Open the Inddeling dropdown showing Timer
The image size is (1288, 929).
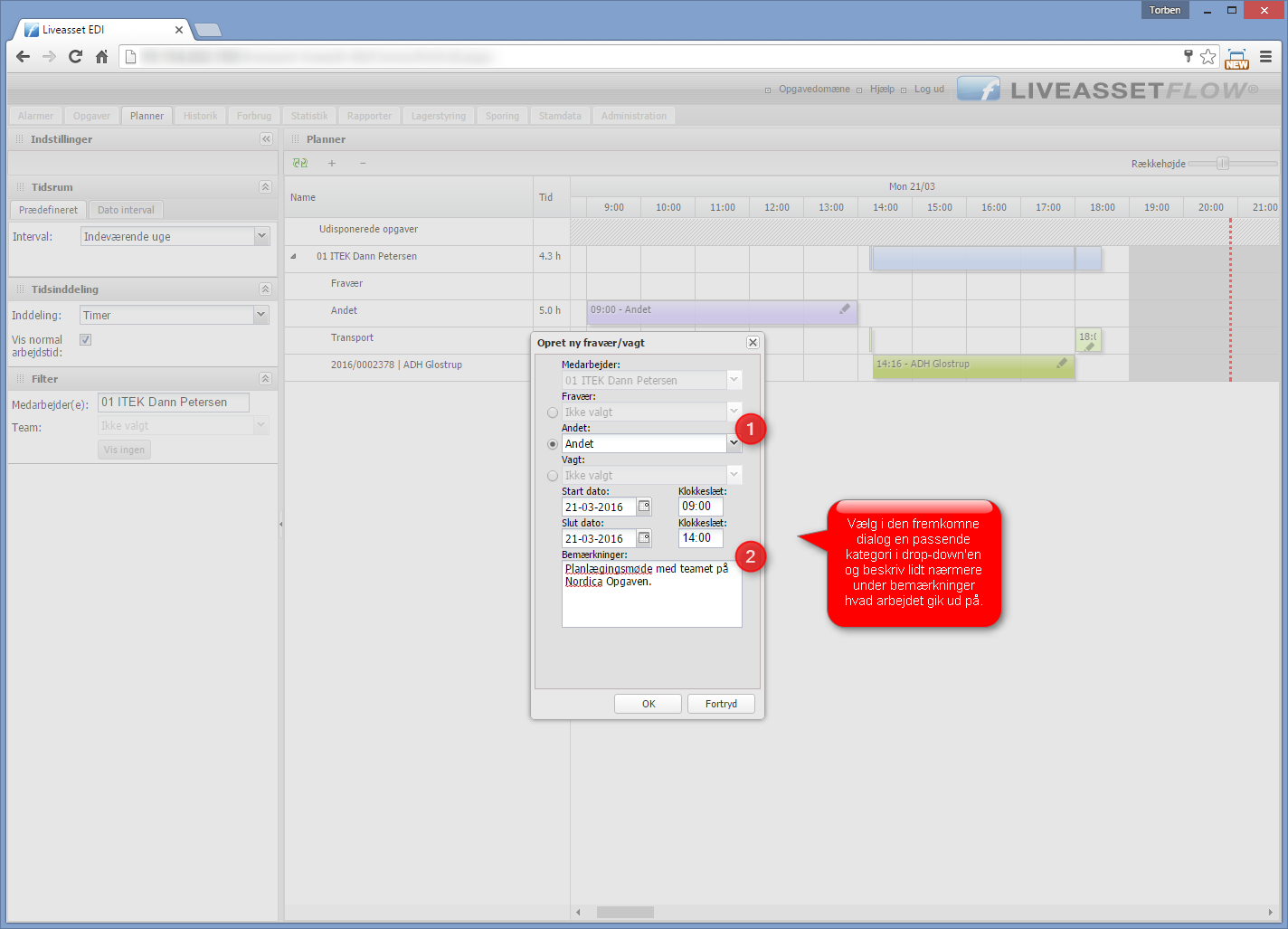point(261,315)
